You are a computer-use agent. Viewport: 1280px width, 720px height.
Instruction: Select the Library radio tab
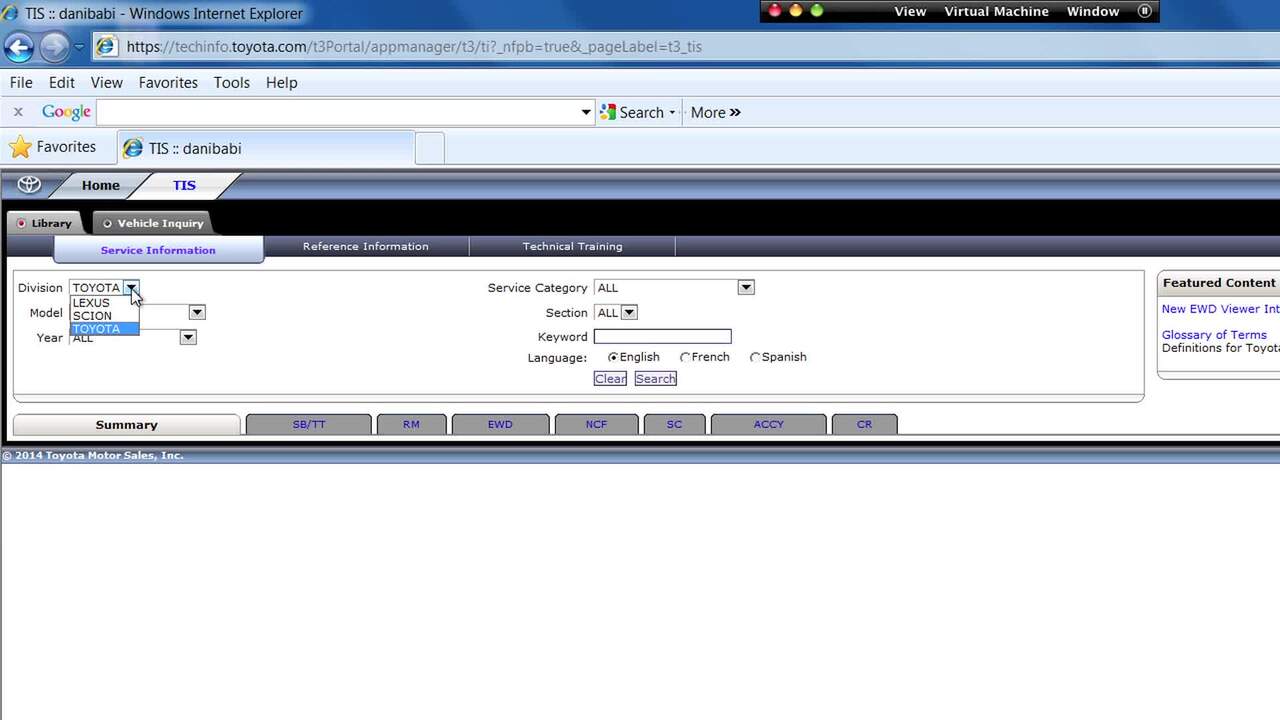(x=44, y=223)
